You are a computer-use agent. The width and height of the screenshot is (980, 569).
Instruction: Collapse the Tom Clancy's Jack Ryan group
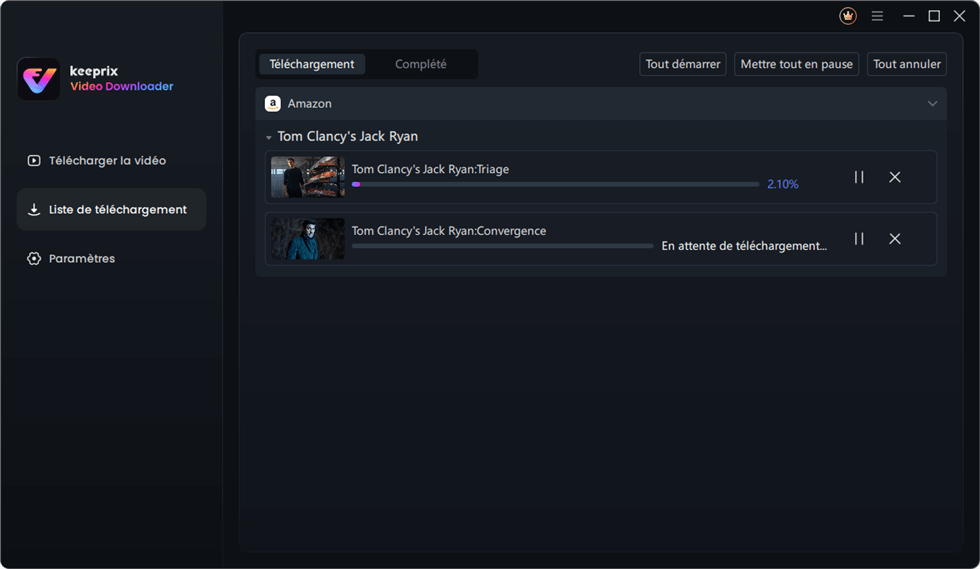(268, 137)
